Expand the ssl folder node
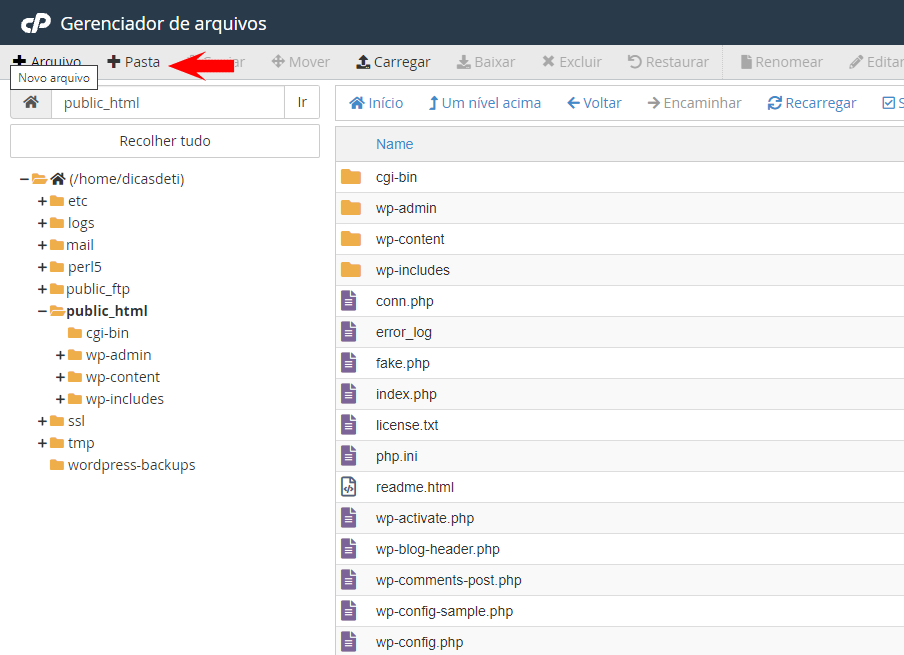 tap(42, 421)
